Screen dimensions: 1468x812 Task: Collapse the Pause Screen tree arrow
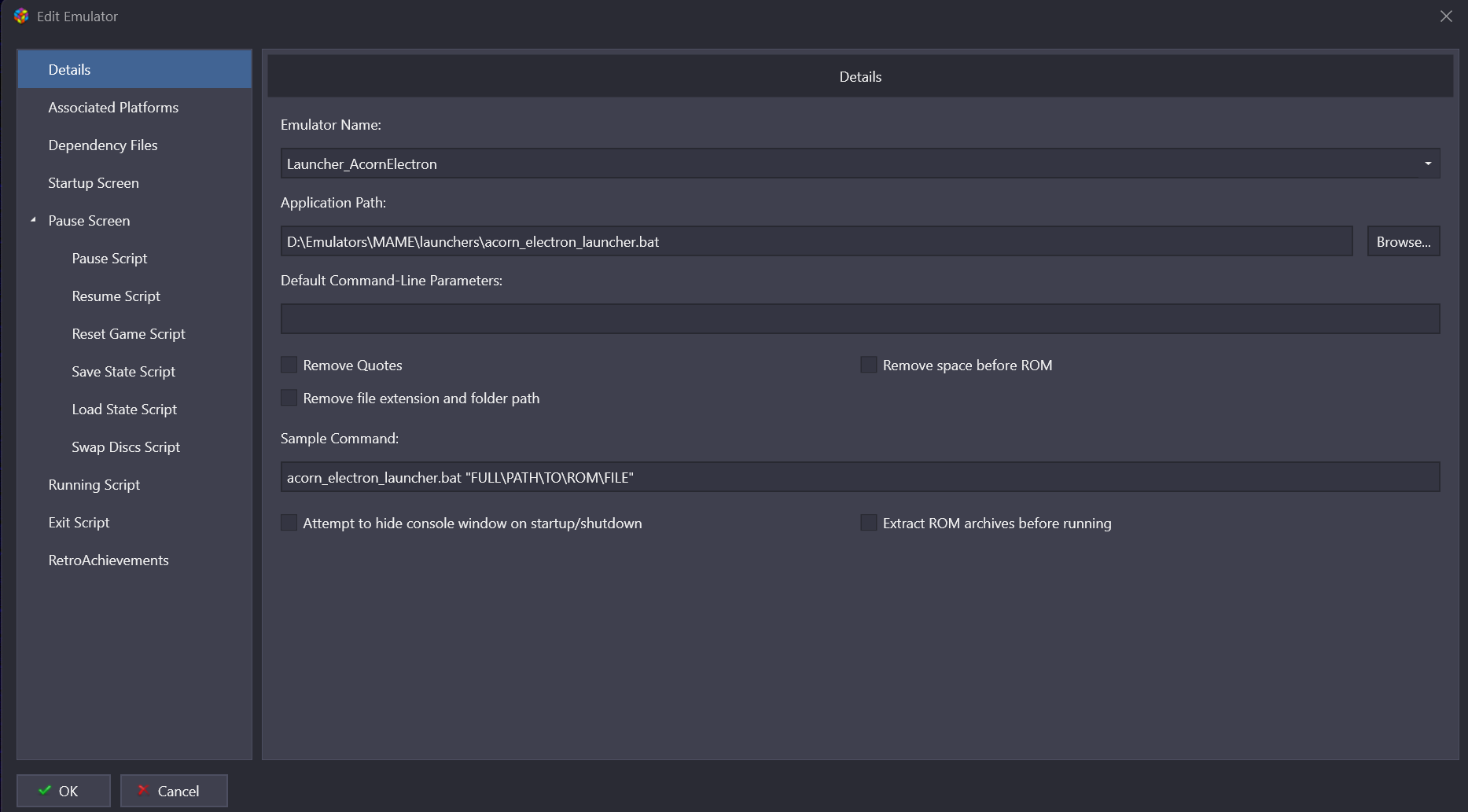pyautogui.click(x=33, y=220)
